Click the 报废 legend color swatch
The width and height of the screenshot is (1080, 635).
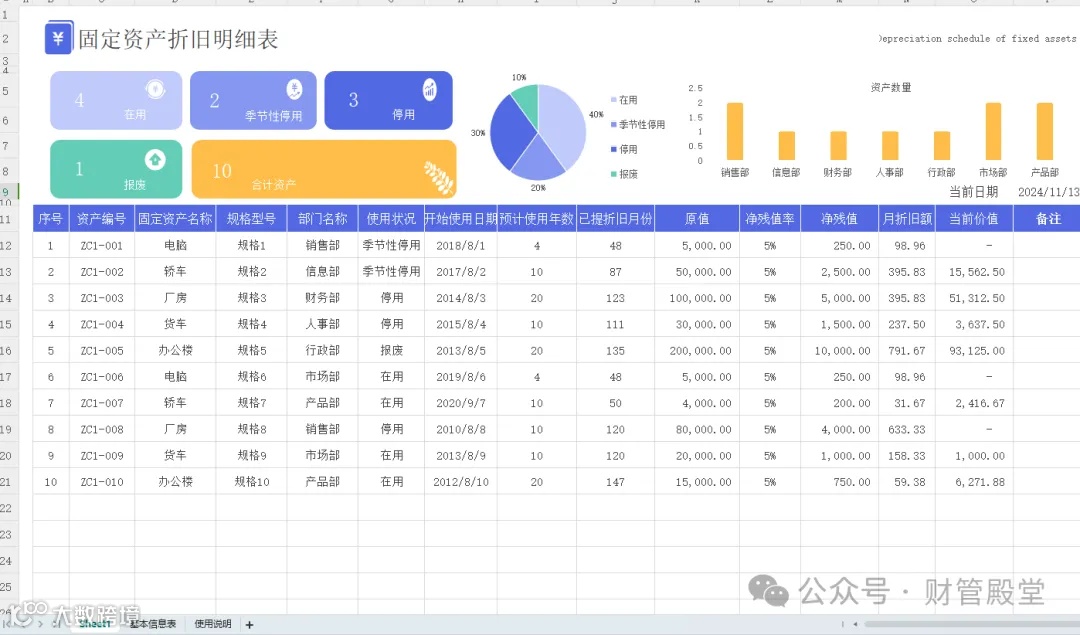tap(614, 174)
